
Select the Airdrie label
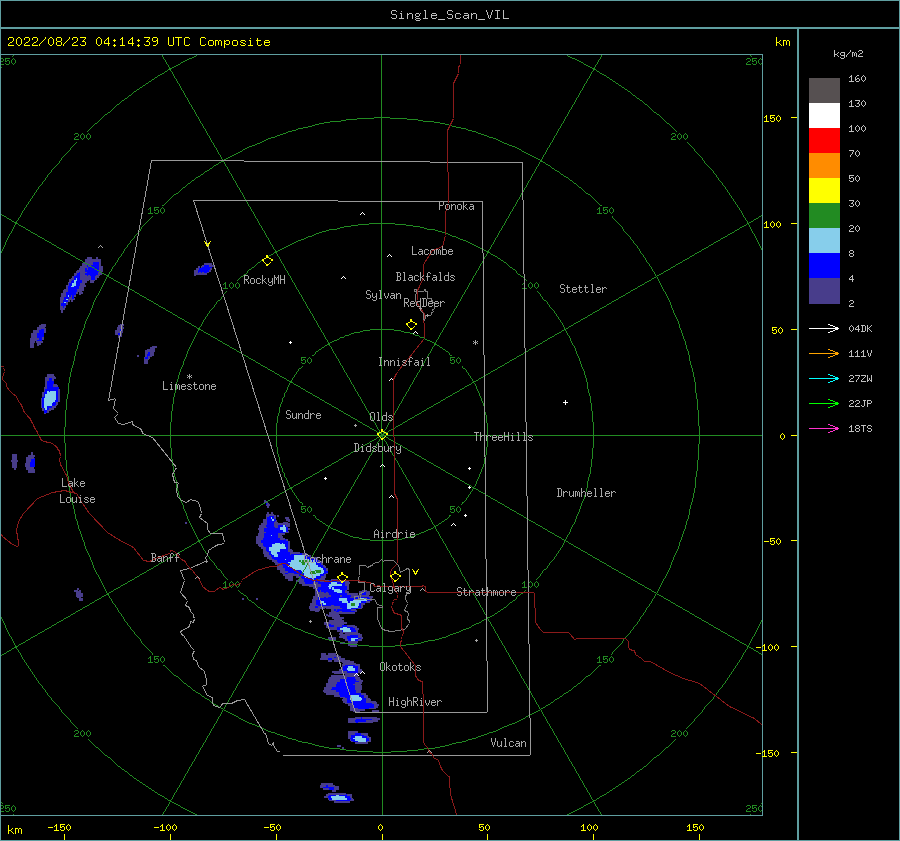click(x=394, y=534)
